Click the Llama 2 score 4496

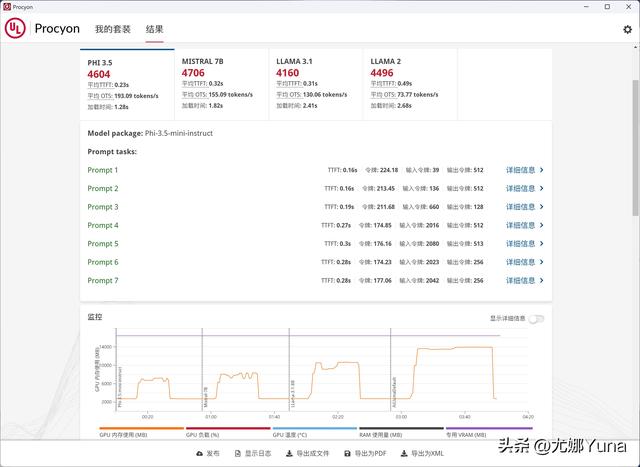[382, 73]
